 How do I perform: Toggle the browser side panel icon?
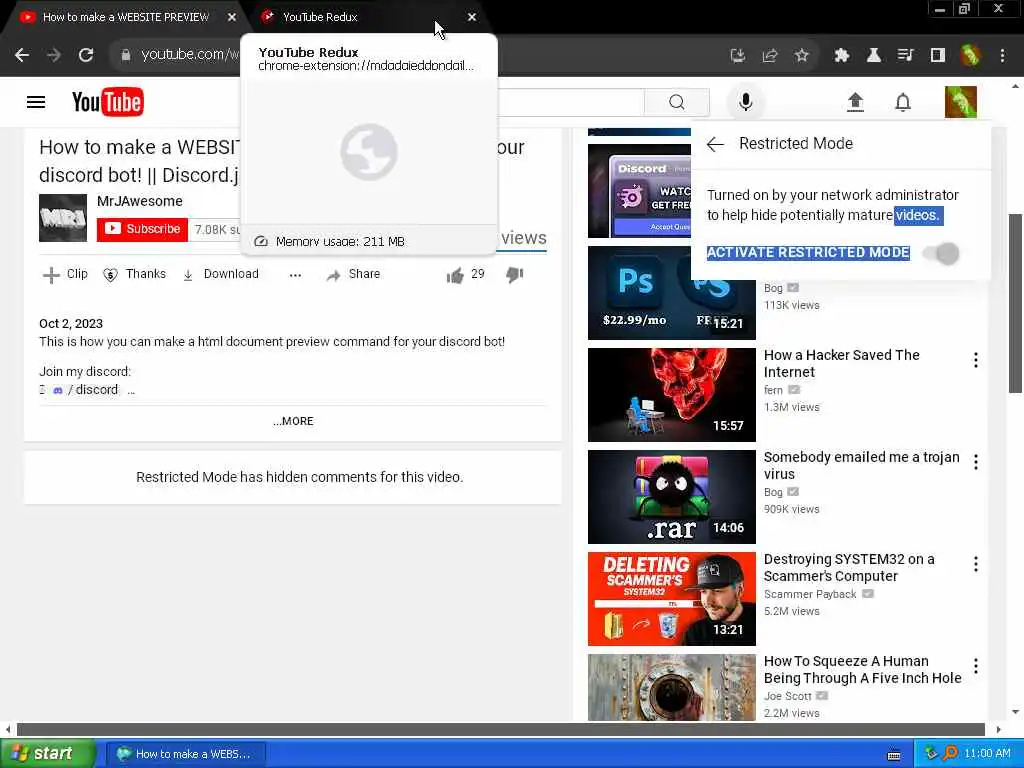click(938, 56)
